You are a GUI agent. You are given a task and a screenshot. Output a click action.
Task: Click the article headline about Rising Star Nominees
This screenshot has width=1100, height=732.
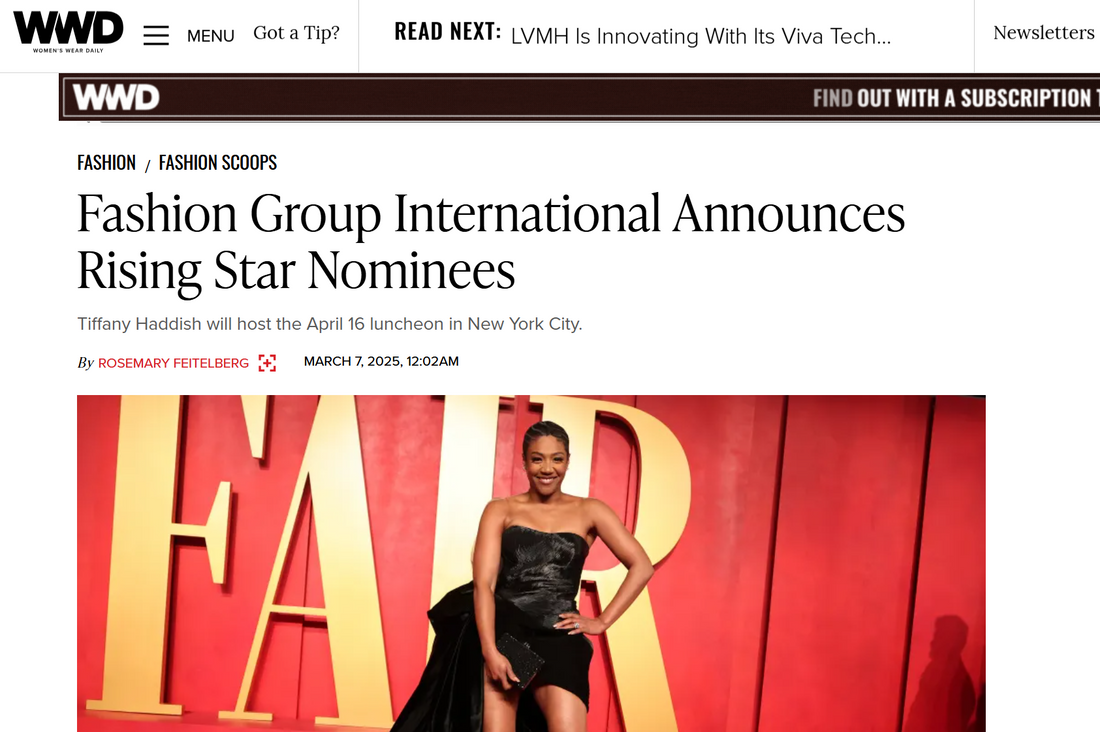[491, 241]
